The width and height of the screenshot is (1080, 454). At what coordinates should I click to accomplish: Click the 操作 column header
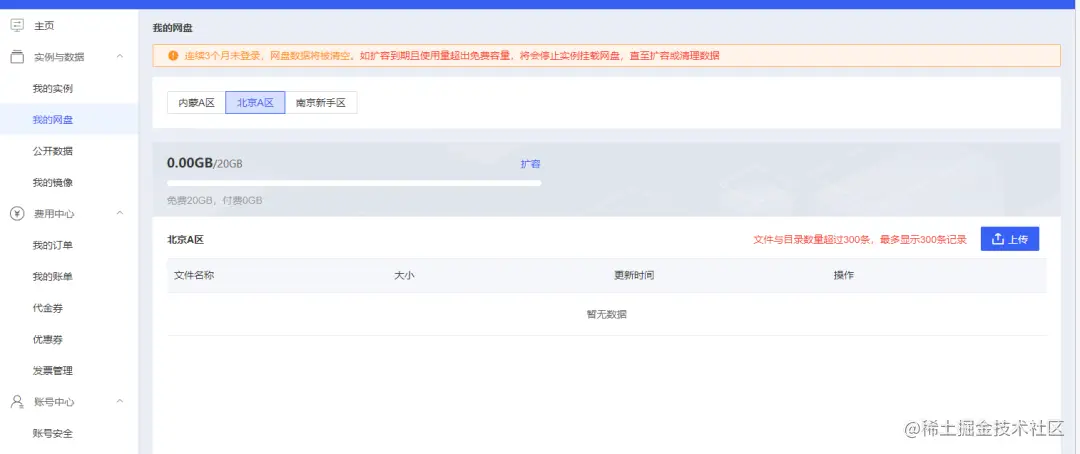coord(844,276)
